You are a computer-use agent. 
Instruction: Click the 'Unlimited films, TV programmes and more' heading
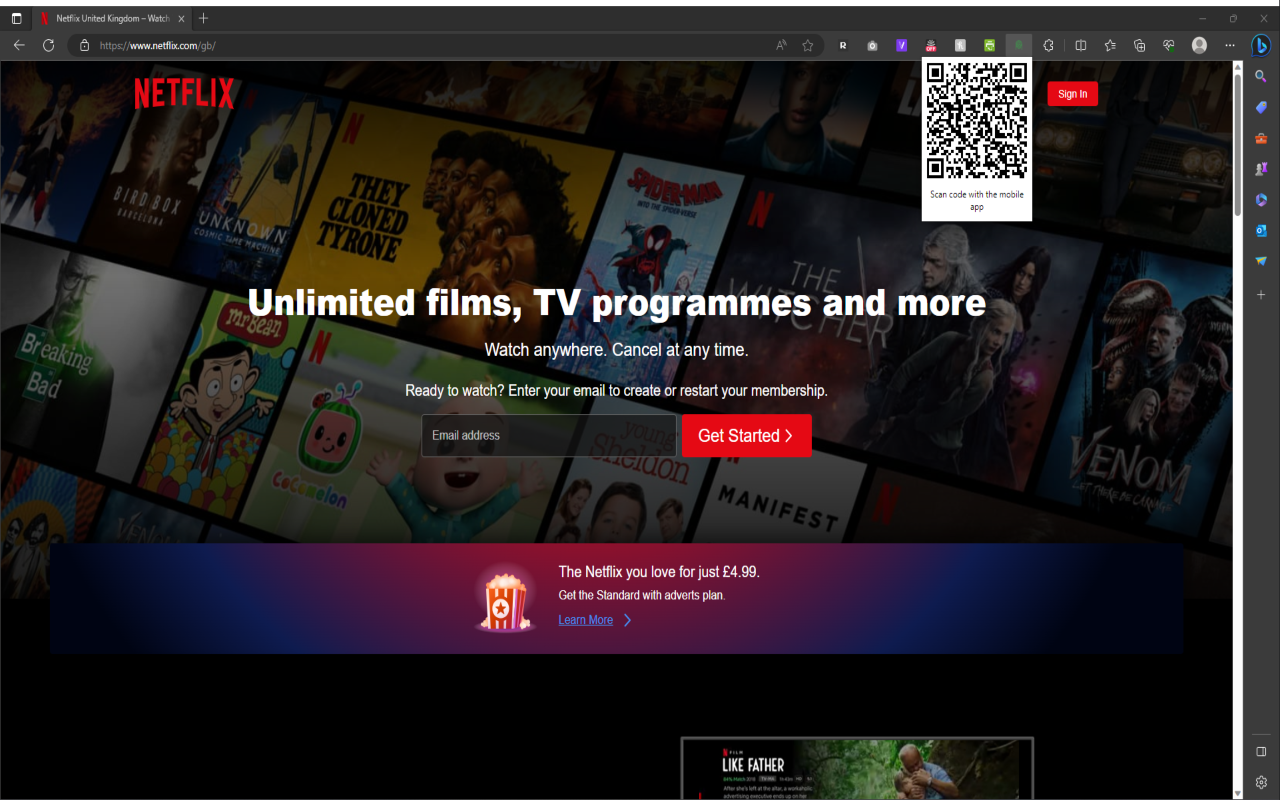616,302
